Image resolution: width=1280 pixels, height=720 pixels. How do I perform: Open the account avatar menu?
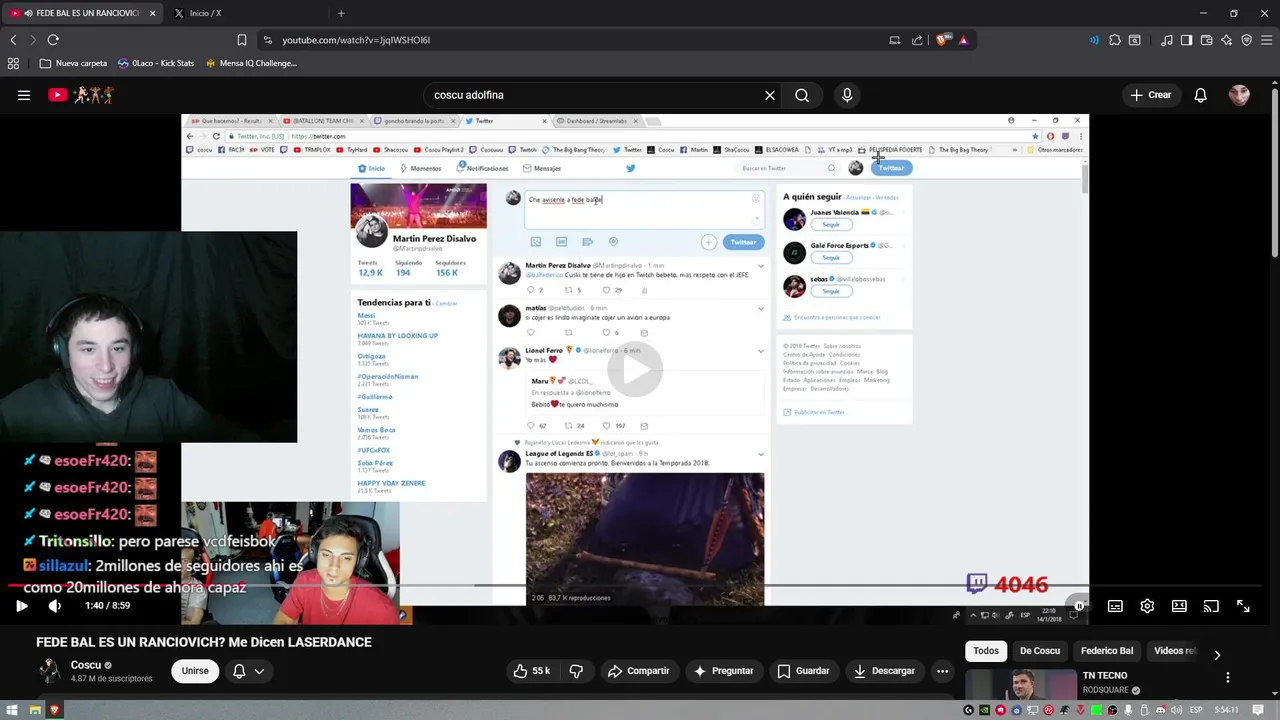(1240, 95)
